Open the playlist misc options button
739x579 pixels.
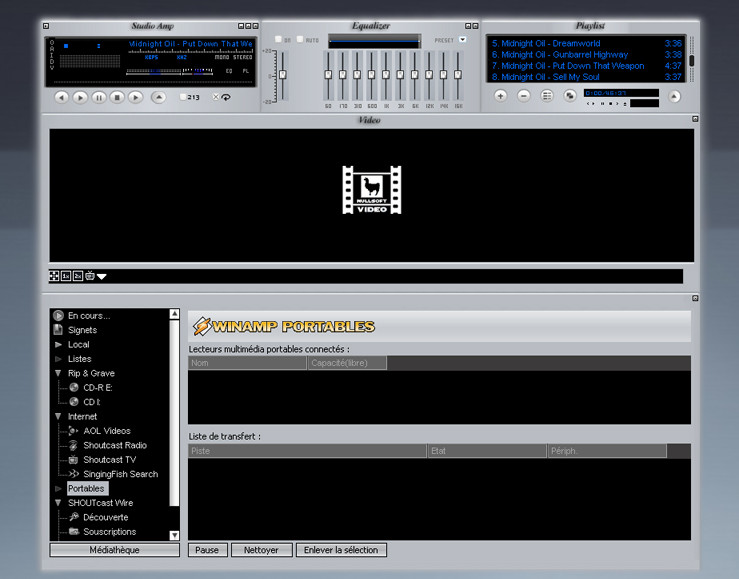point(570,96)
